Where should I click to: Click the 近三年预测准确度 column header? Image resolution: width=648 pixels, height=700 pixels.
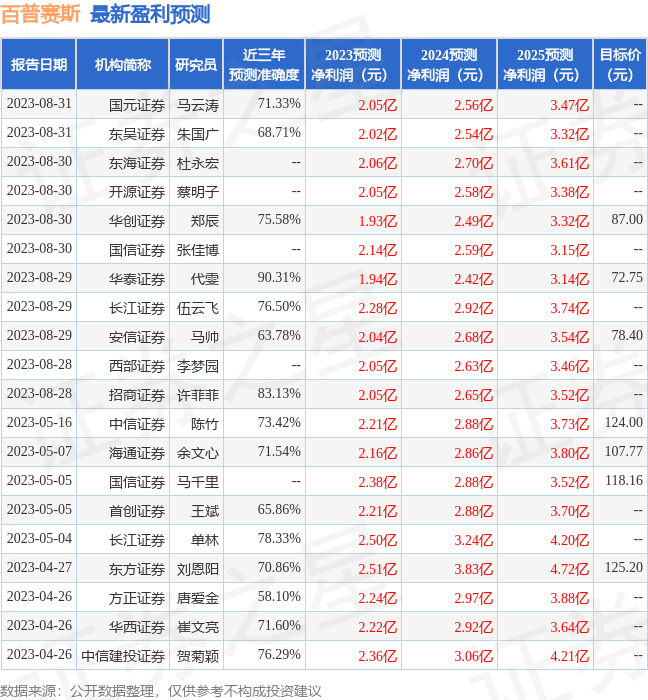click(x=264, y=65)
